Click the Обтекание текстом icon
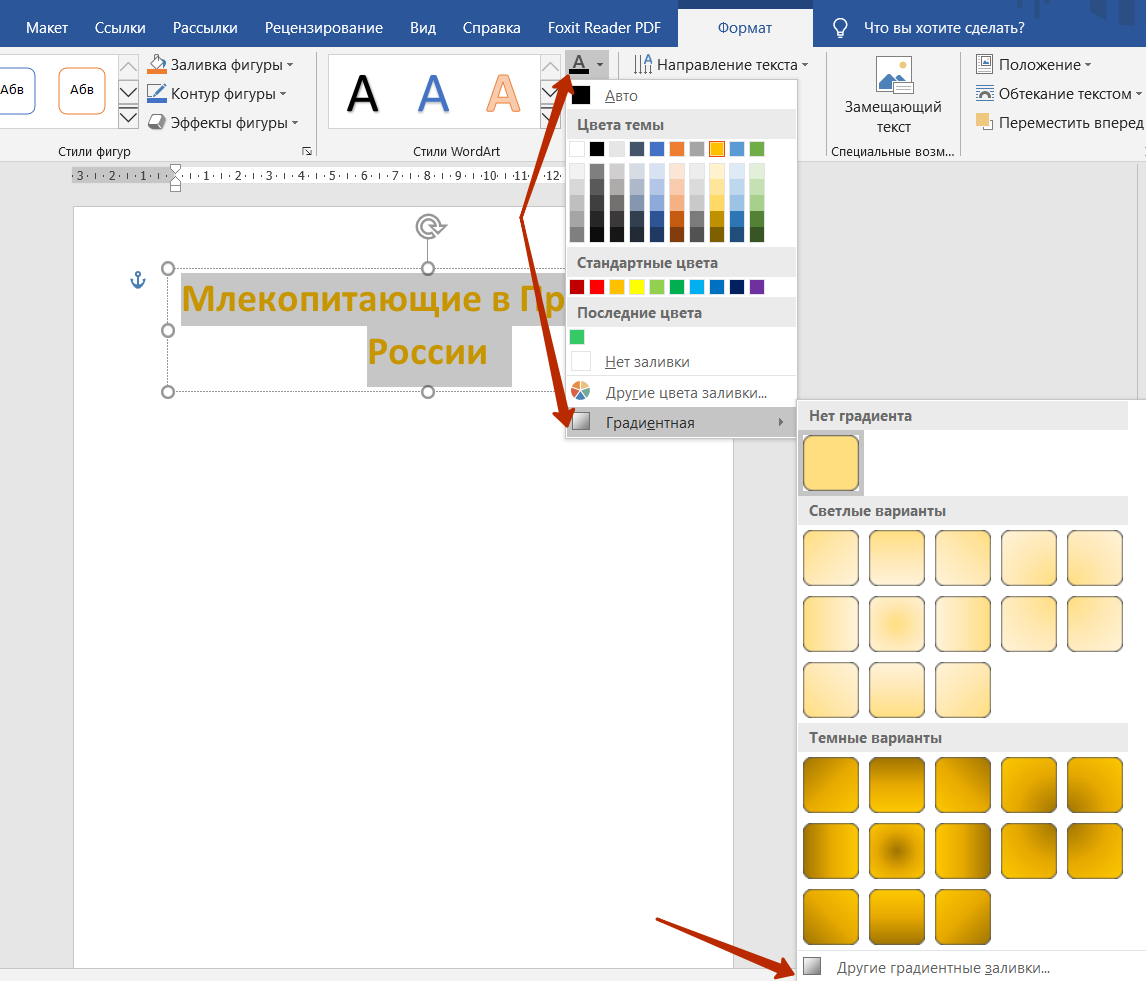1146x981 pixels. tap(984, 94)
